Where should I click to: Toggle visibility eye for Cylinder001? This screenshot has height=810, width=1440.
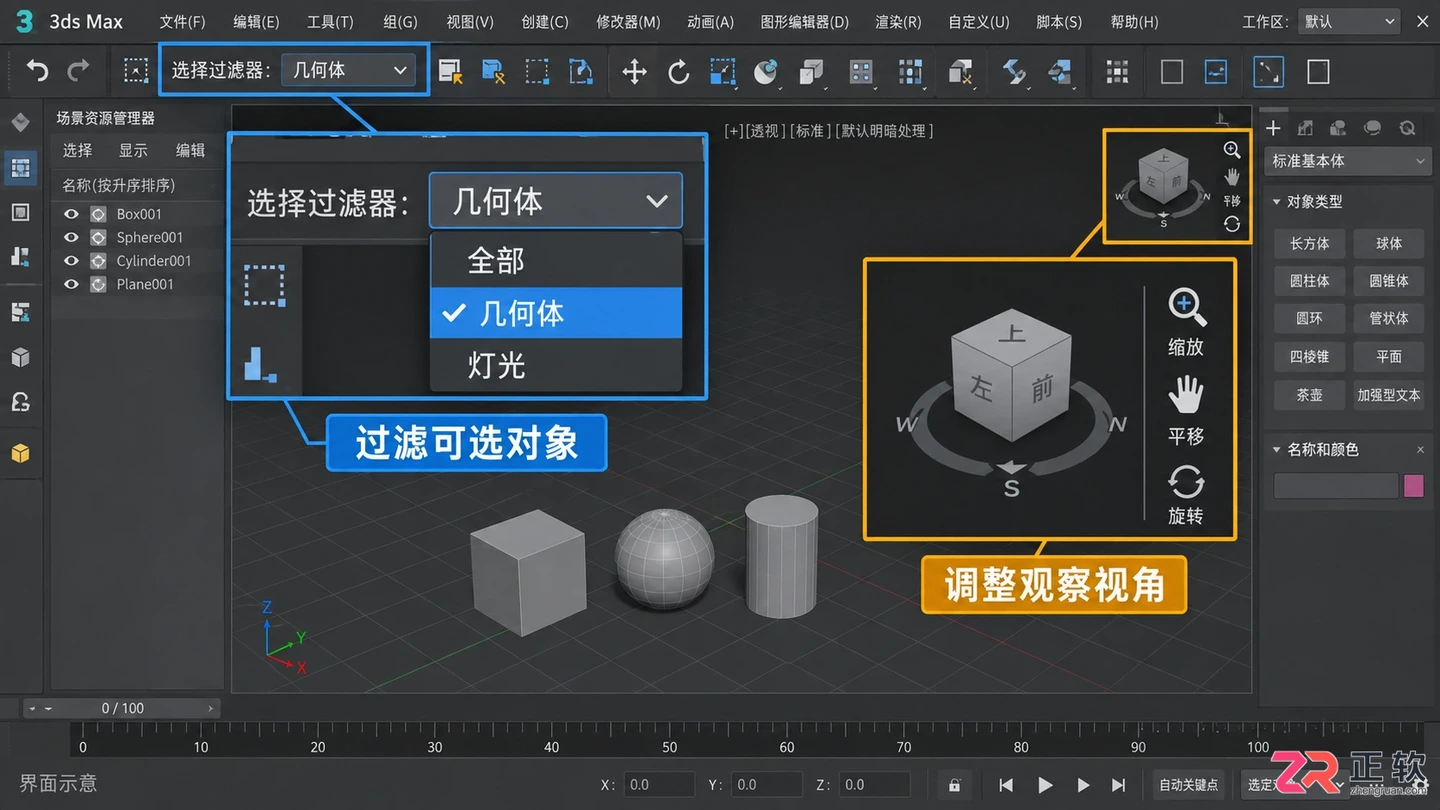click(x=71, y=260)
